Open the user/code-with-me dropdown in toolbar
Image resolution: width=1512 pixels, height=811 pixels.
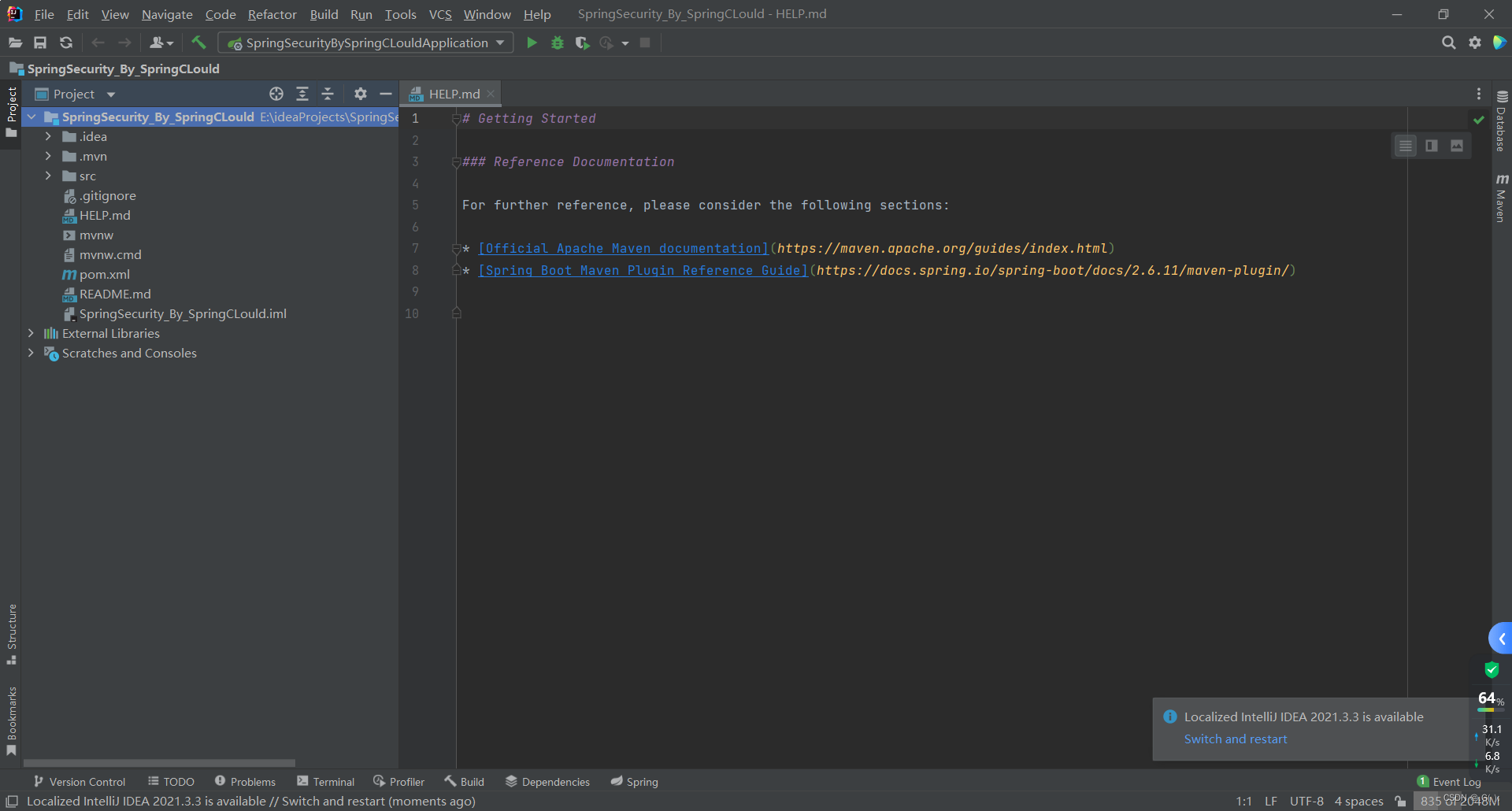[161, 43]
